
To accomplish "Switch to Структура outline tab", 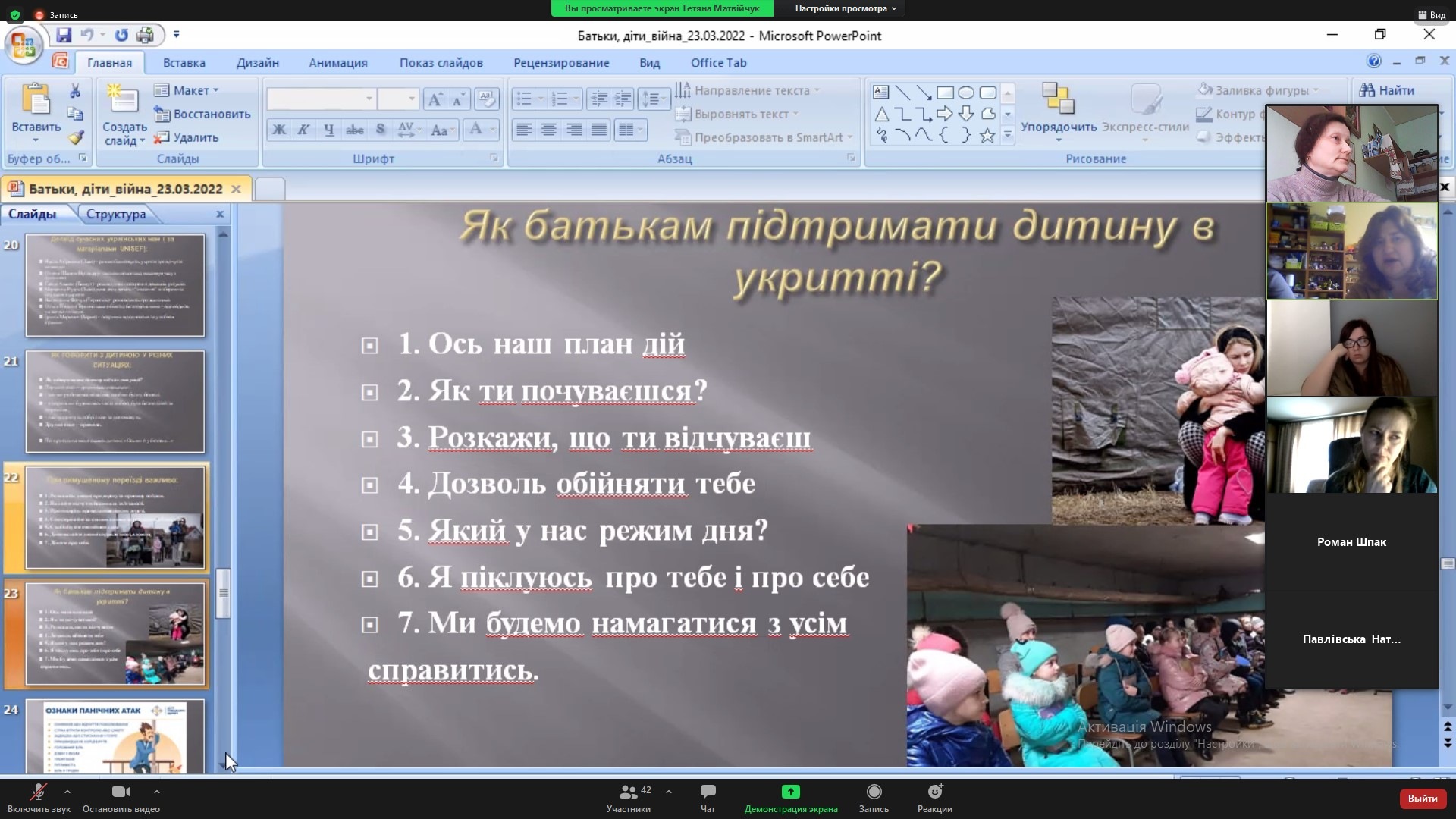I will tap(116, 215).
